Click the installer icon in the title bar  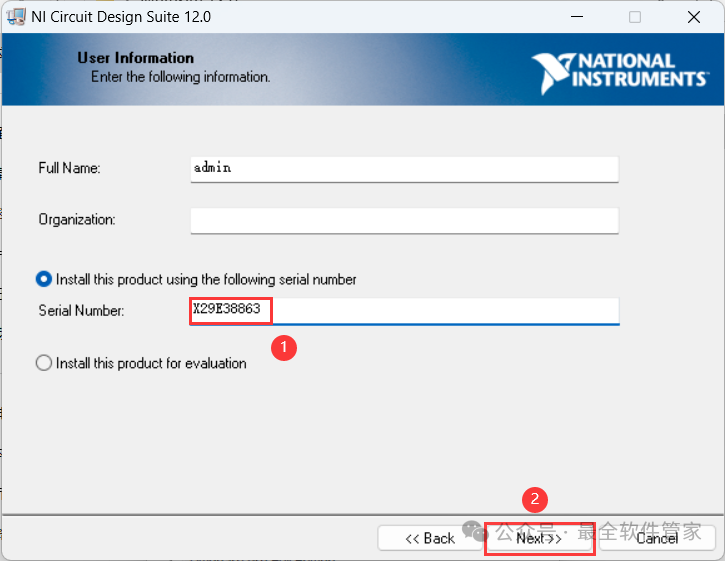click(x=16, y=17)
